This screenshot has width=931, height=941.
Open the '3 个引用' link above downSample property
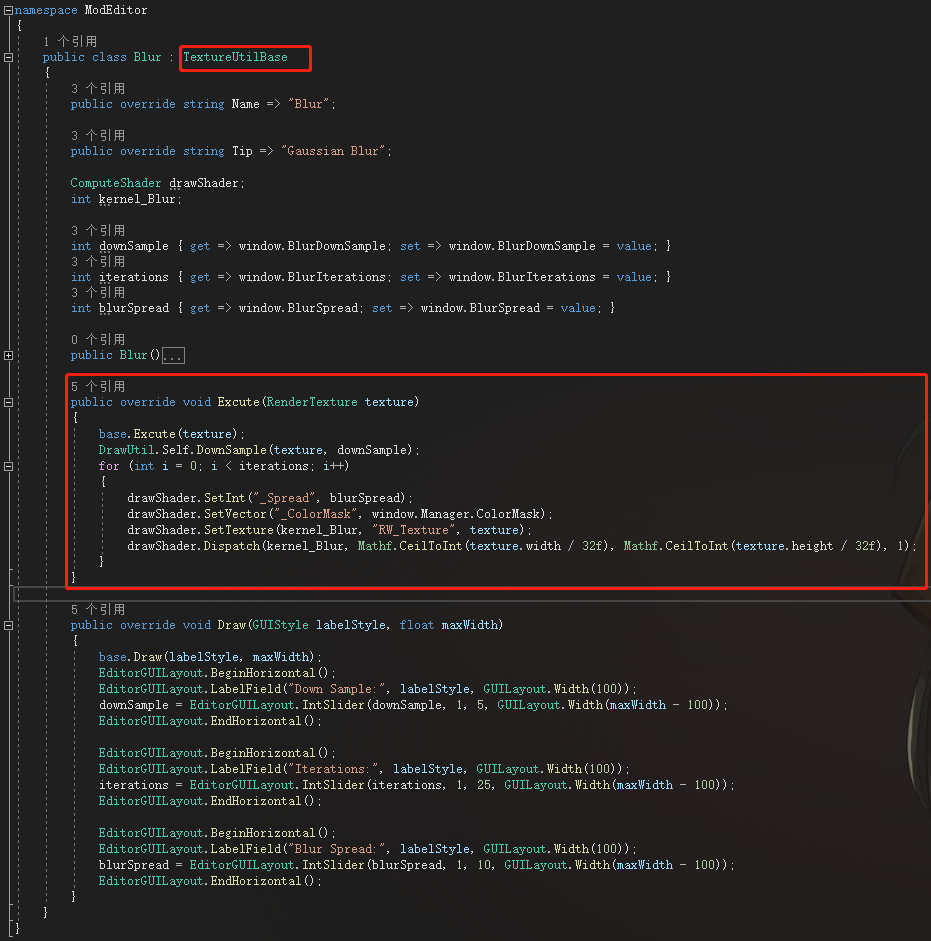(x=98, y=230)
